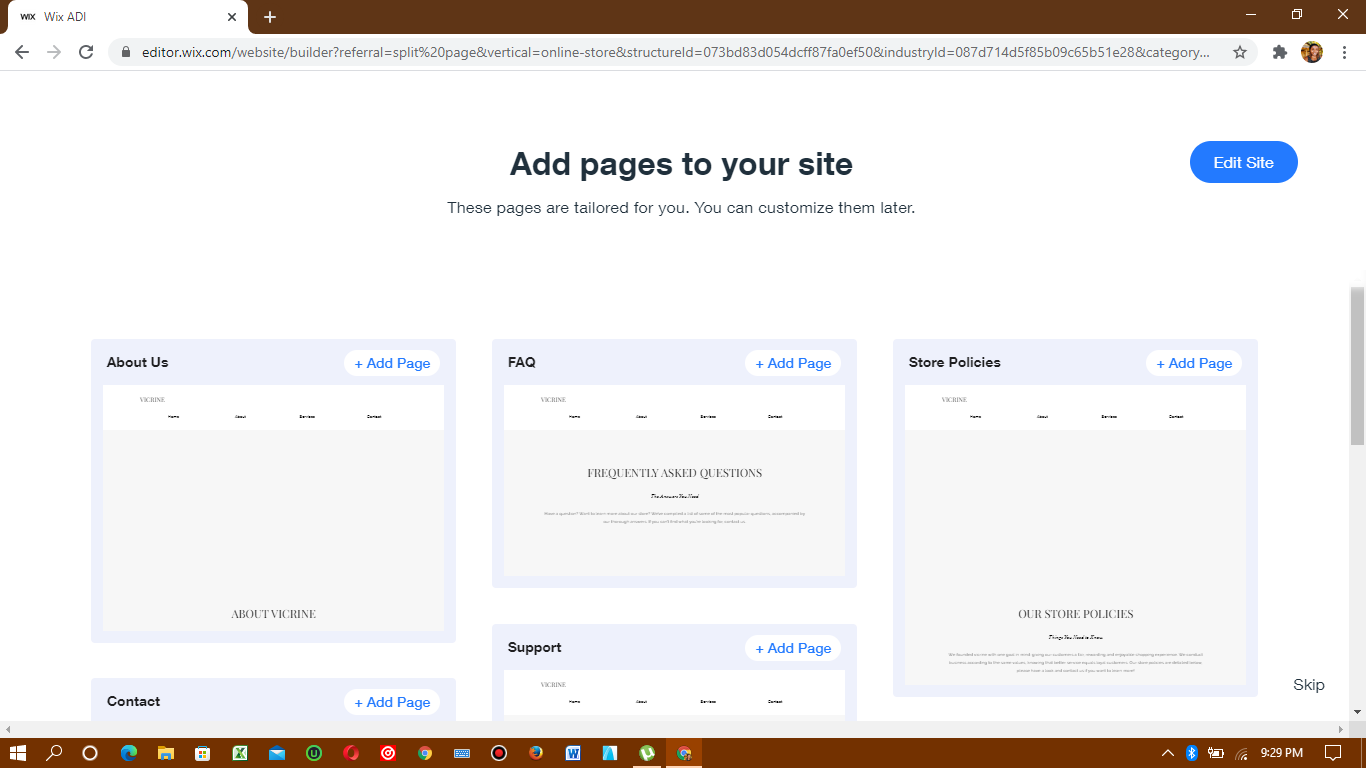Add the Store Policies page
Image resolution: width=1366 pixels, height=768 pixels.
click(1194, 363)
